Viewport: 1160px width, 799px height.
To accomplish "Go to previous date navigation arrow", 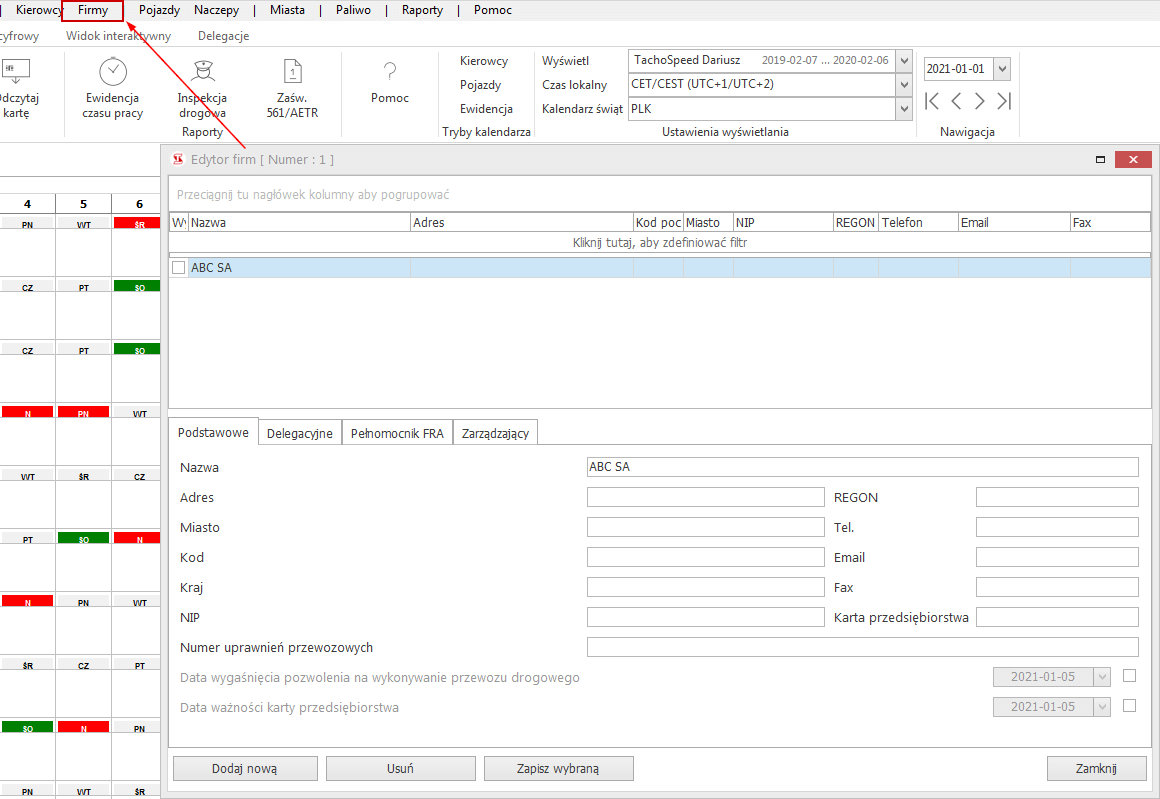I will click(956, 101).
